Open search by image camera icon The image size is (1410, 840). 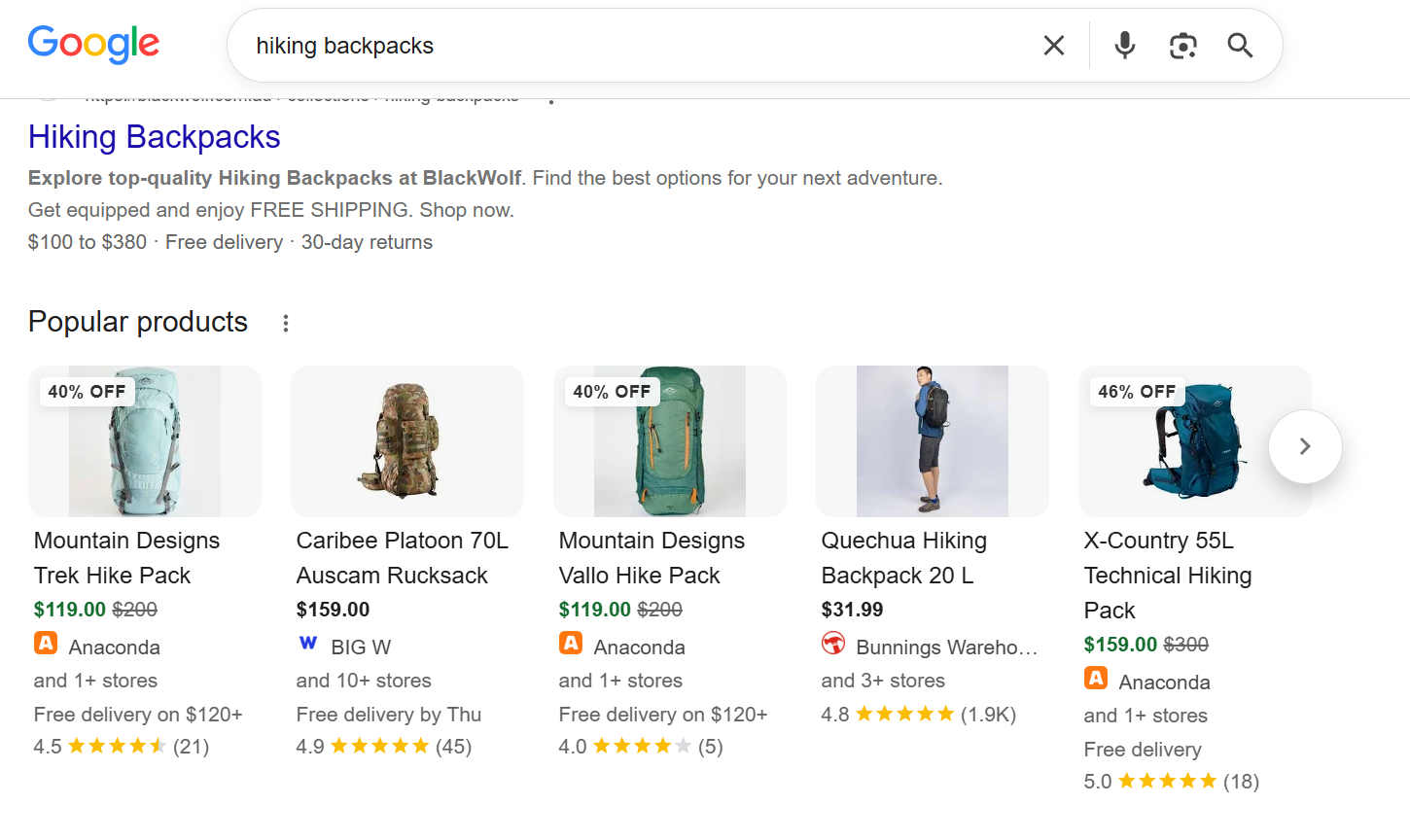tap(1182, 46)
